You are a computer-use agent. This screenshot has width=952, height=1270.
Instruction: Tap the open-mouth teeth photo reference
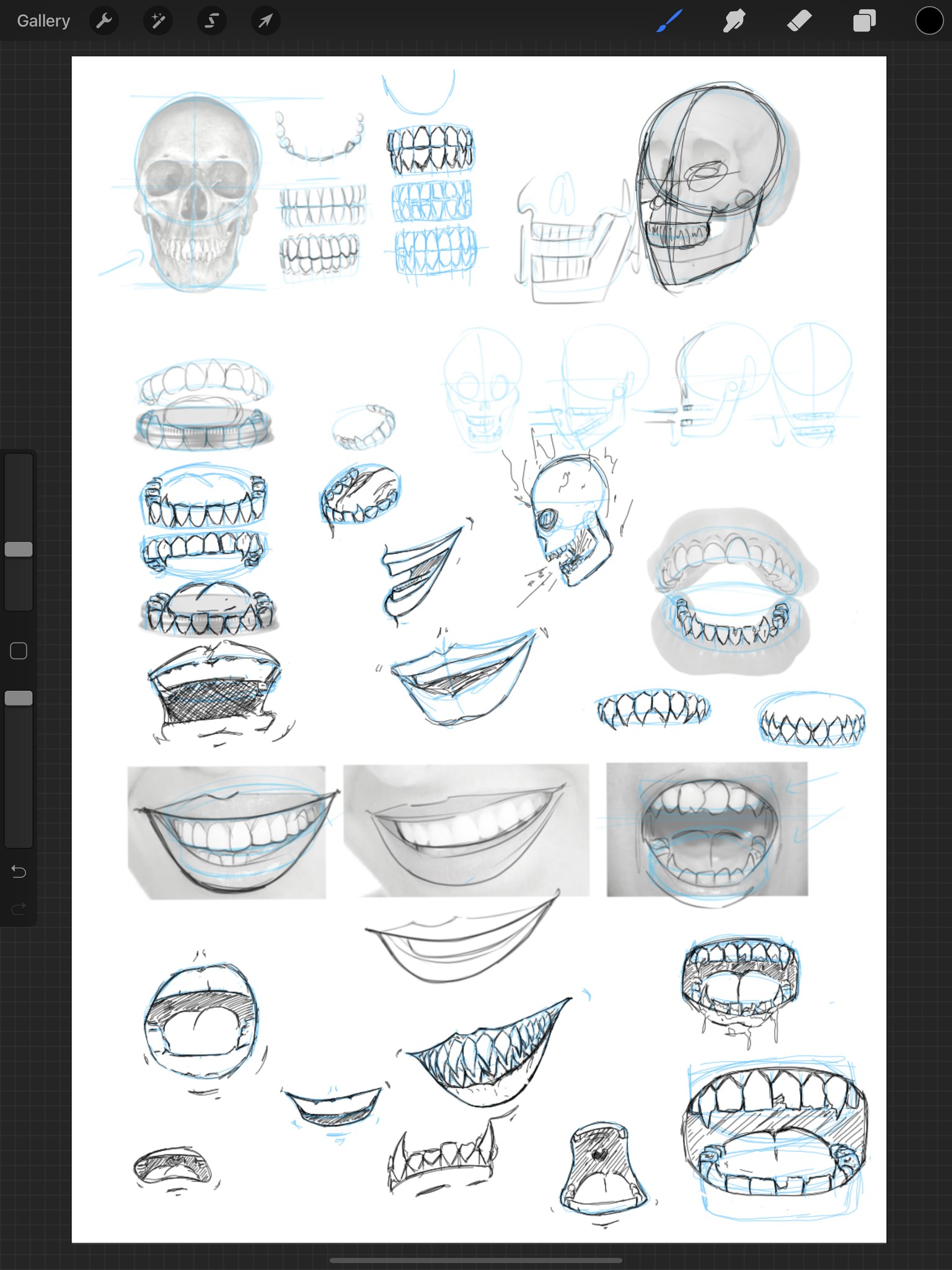(x=707, y=829)
